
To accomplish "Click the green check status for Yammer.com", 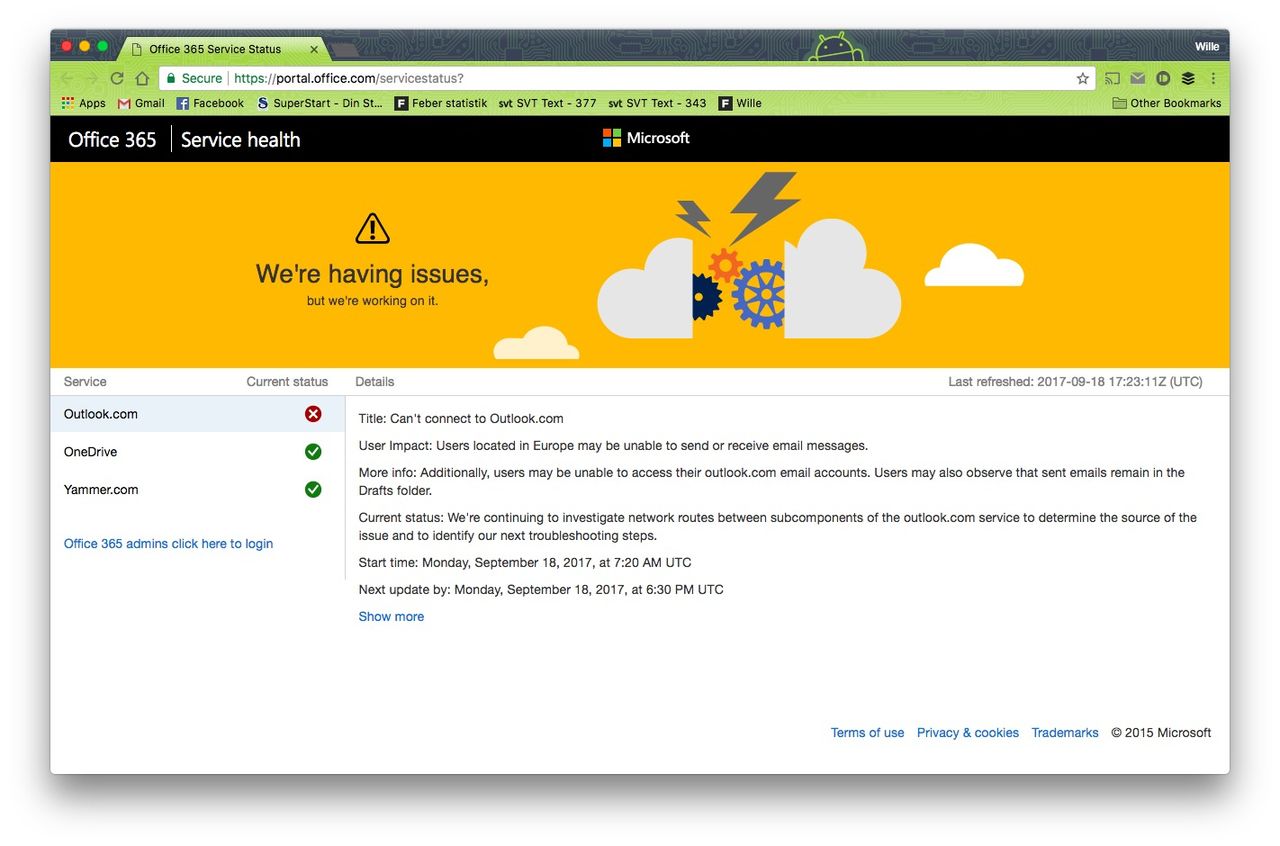I will click(313, 490).
